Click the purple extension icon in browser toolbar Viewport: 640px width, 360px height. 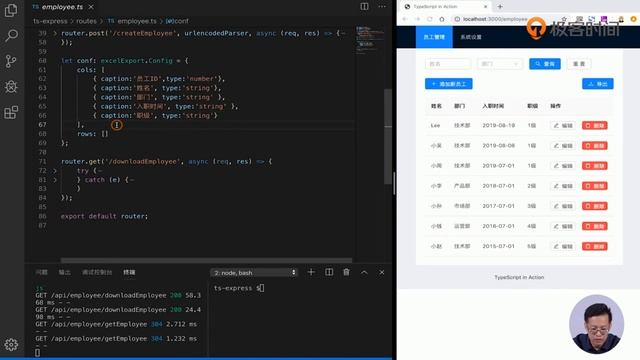[604, 19]
